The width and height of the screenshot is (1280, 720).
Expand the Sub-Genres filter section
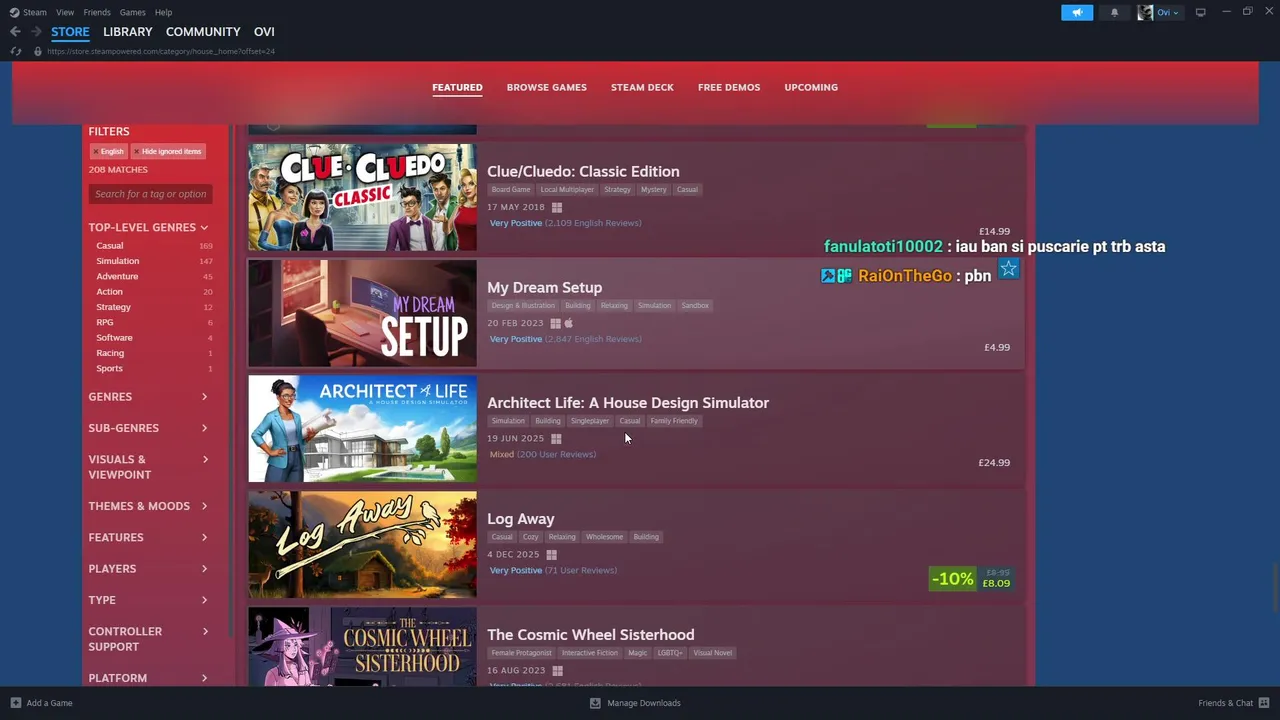(148, 428)
